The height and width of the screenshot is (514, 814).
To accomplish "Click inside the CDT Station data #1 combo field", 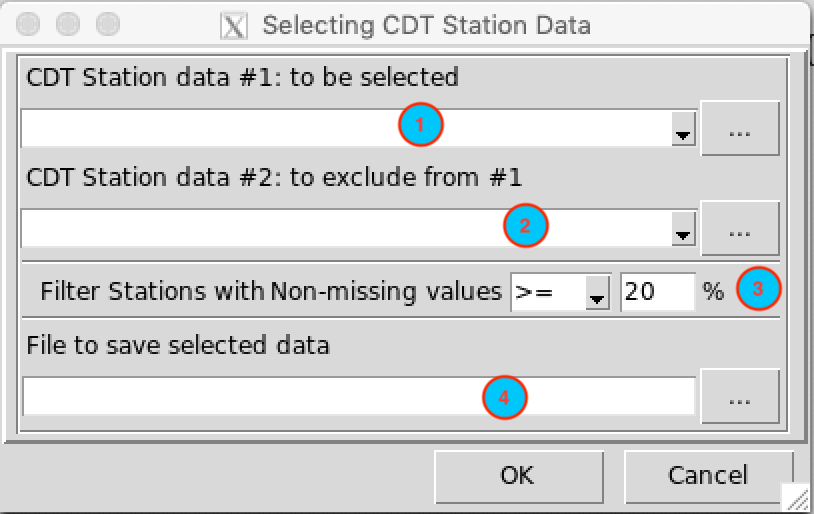I will 346,128.
